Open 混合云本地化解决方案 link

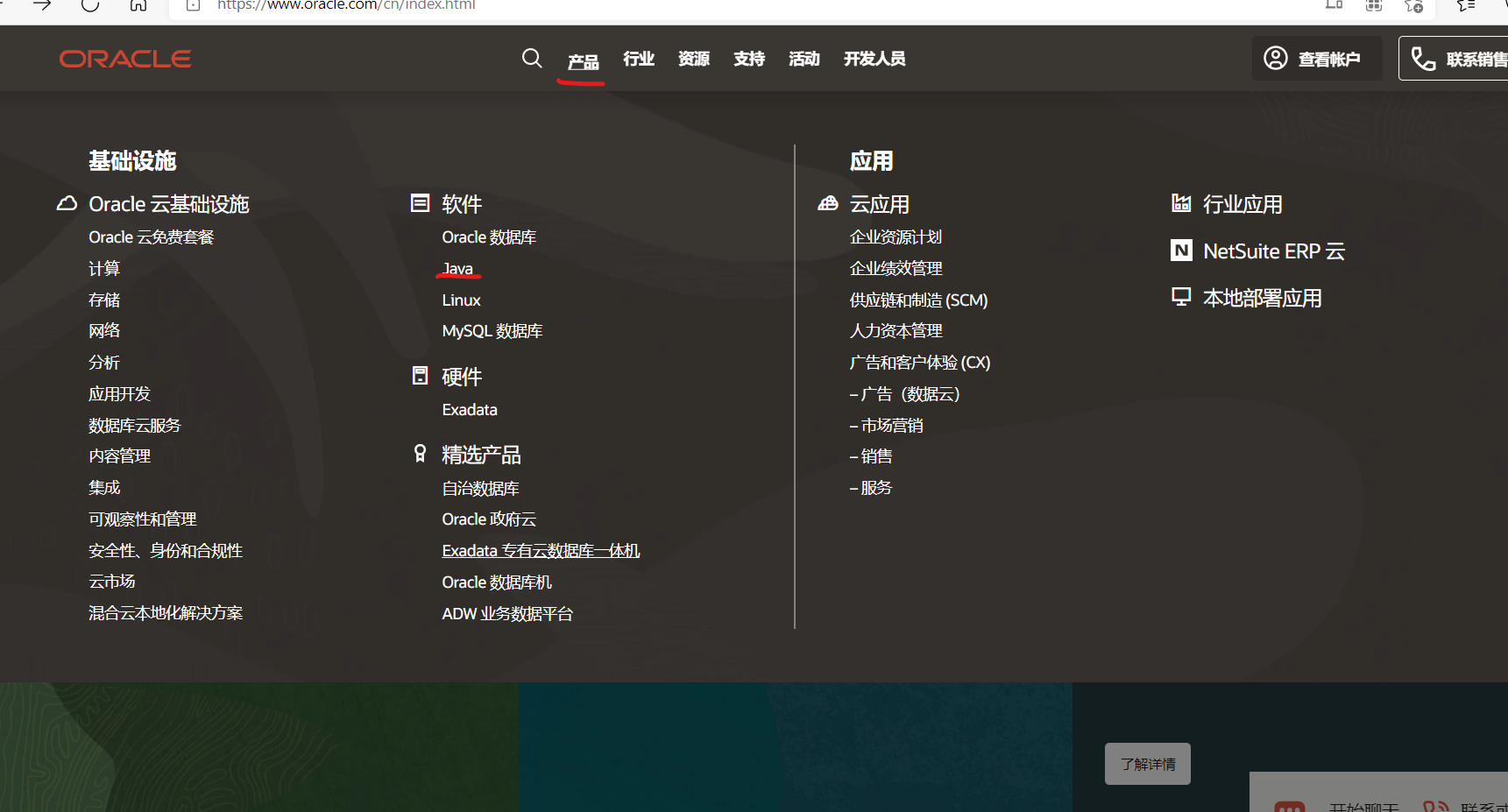point(166,613)
